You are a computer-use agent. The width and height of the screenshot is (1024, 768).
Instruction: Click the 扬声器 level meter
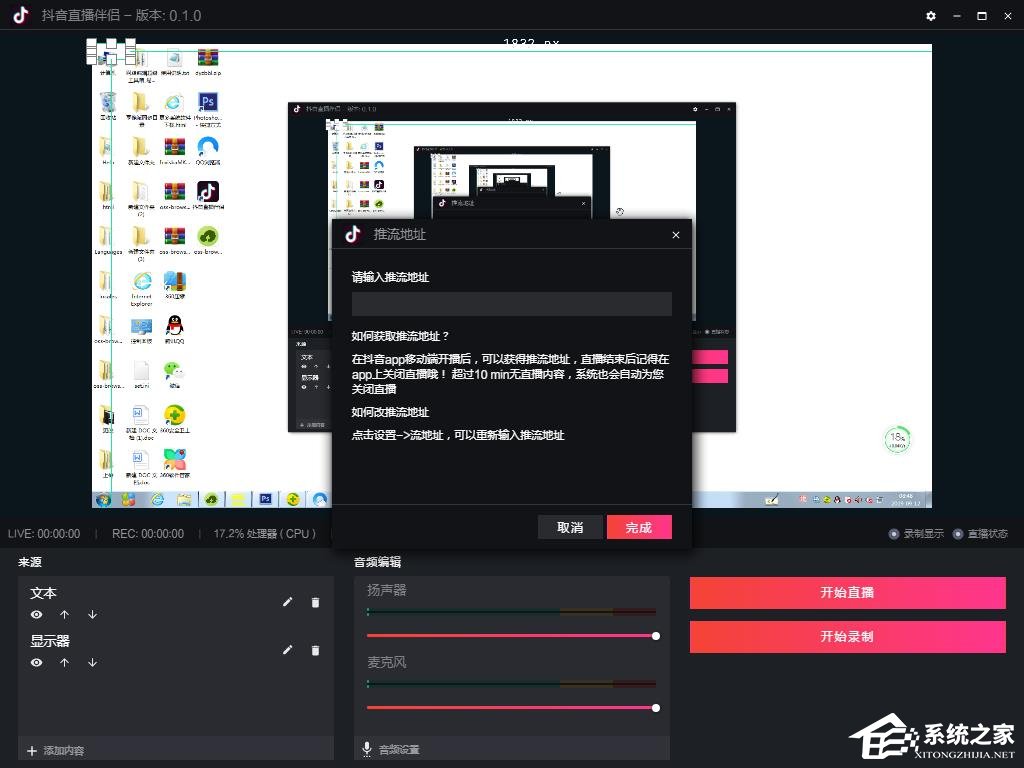tap(511, 612)
